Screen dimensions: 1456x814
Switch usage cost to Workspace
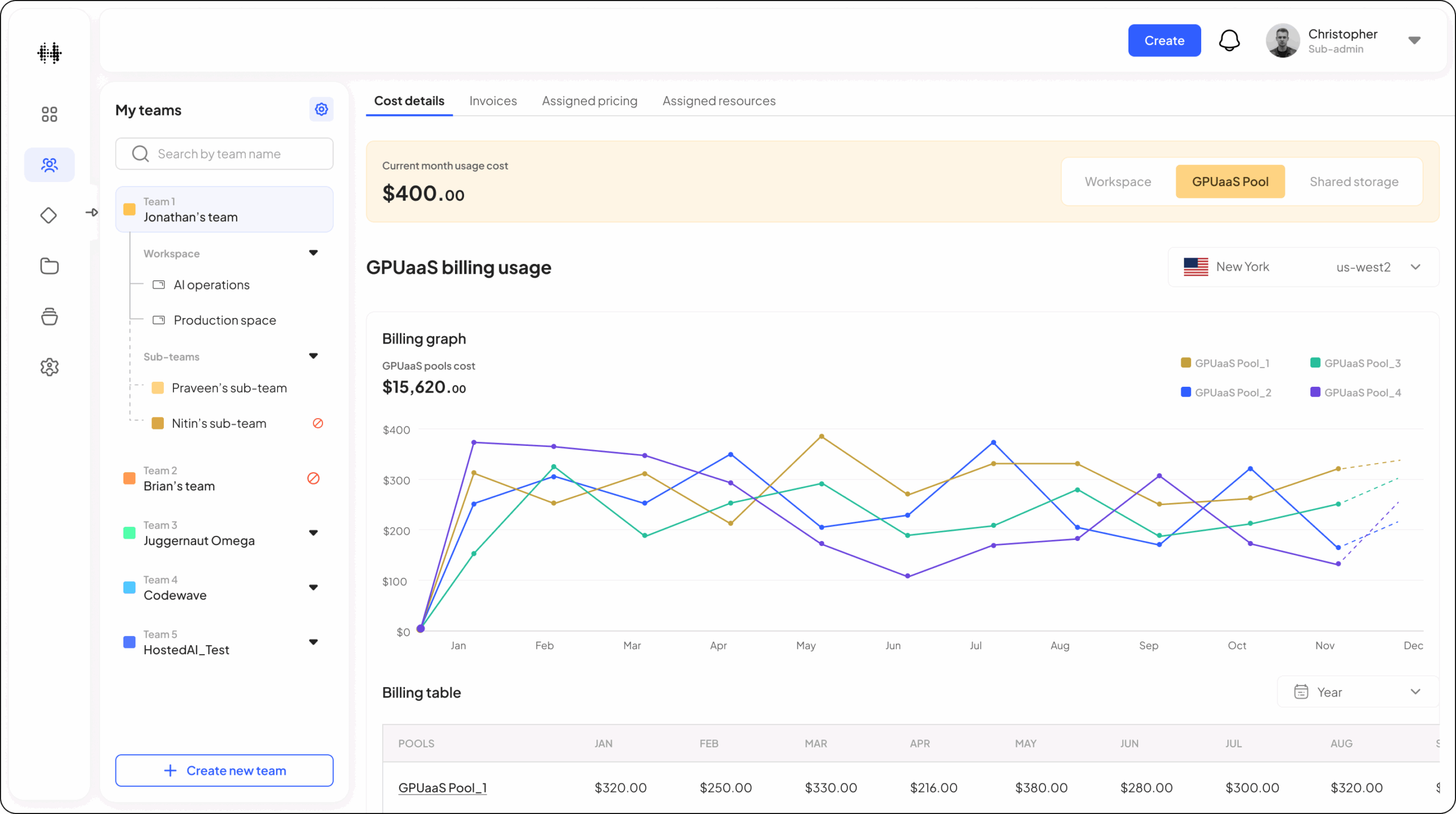[x=1118, y=181]
